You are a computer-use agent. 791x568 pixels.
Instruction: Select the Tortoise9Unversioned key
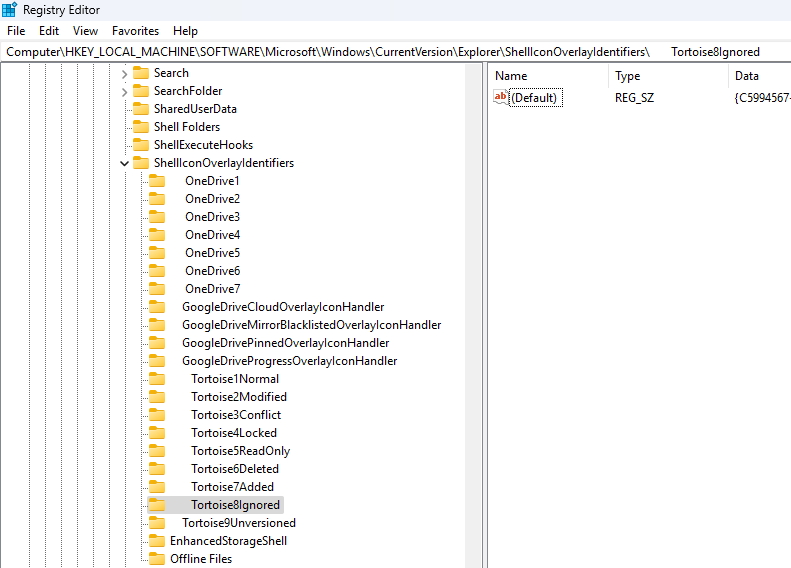coord(239,523)
